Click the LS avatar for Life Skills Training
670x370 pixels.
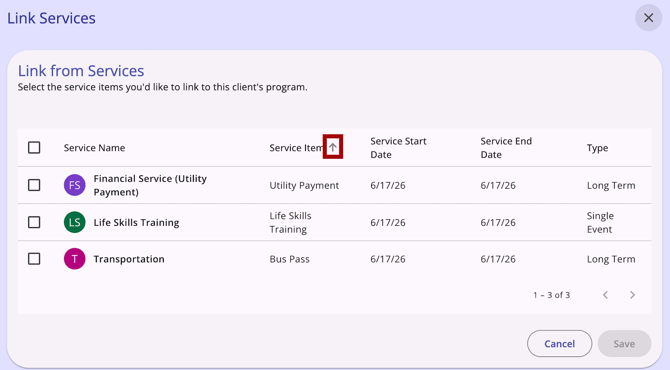(74, 222)
